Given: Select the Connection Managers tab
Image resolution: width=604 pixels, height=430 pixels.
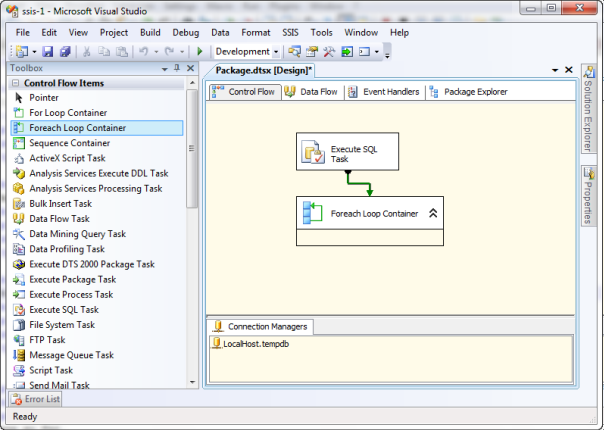Looking at the screenshot, I should 261,327.
